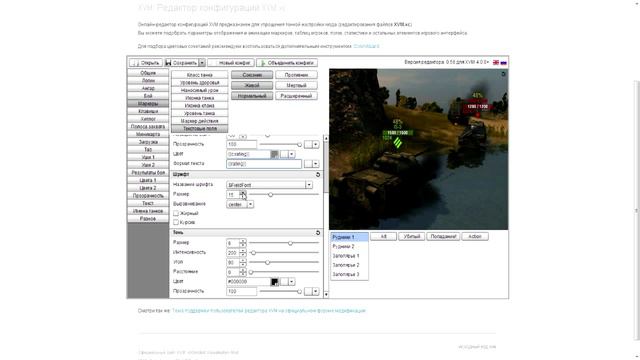This screenshot has width=640, height=360.
Task: Open the Логин settings tab
Action: coord(148,80)
